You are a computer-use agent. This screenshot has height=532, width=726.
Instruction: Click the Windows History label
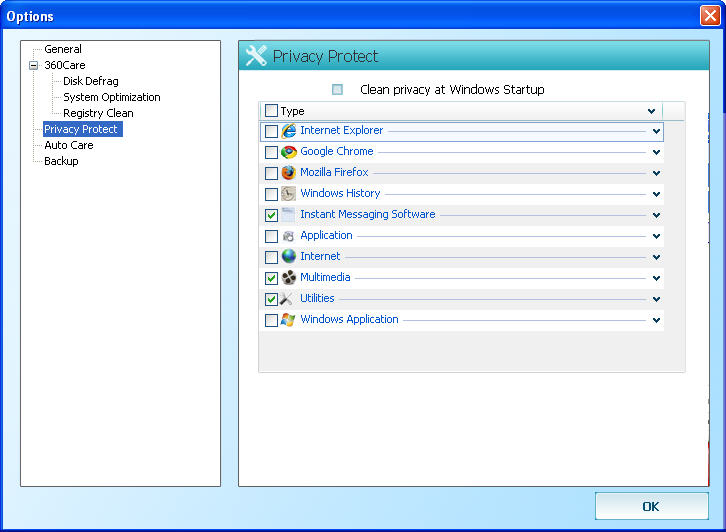[340, 194]
